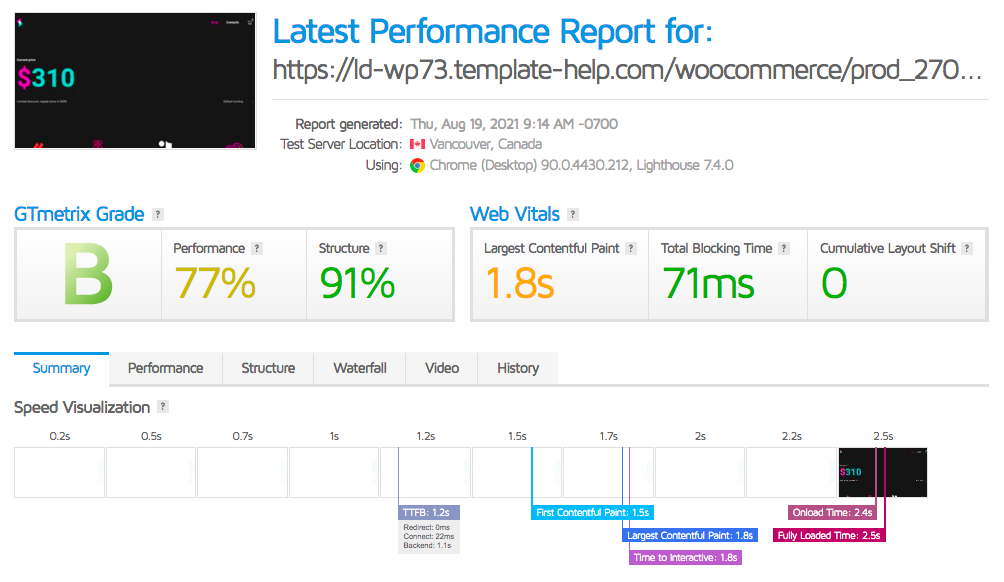Viewport: 1004px width, 582px height.
Task: Open the History tab
Action: point(518,369)
